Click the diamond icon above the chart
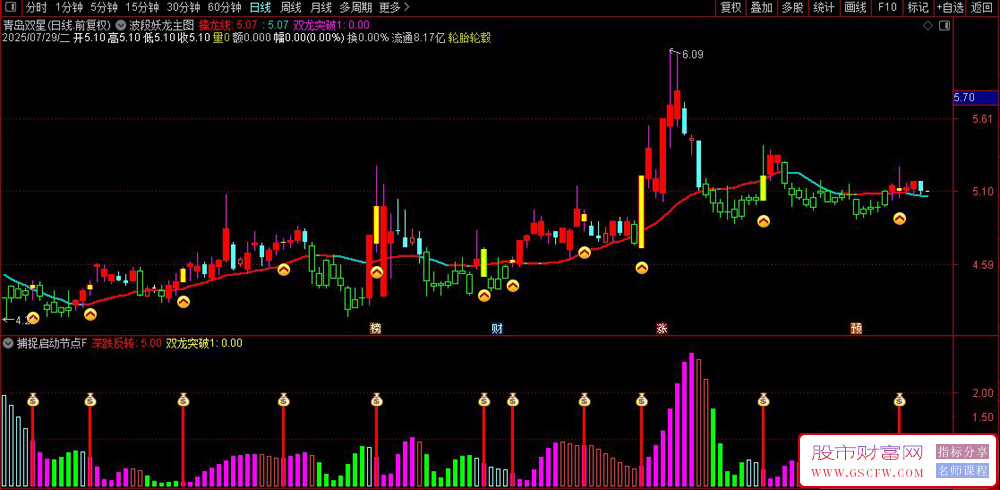The image size is (1000, 490). 927,26
